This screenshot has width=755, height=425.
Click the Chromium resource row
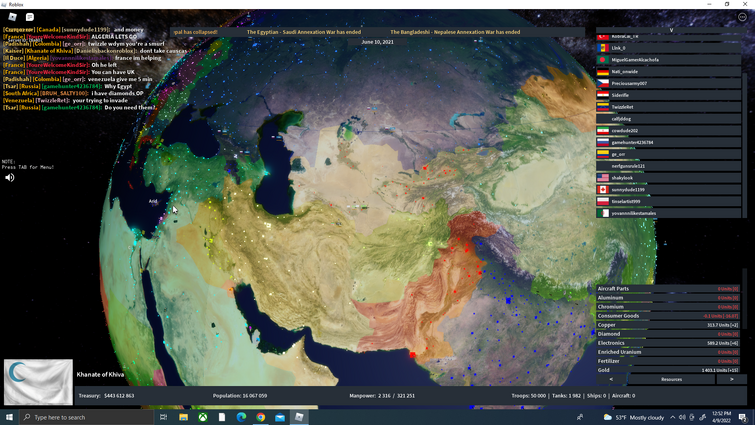[668, 307]
